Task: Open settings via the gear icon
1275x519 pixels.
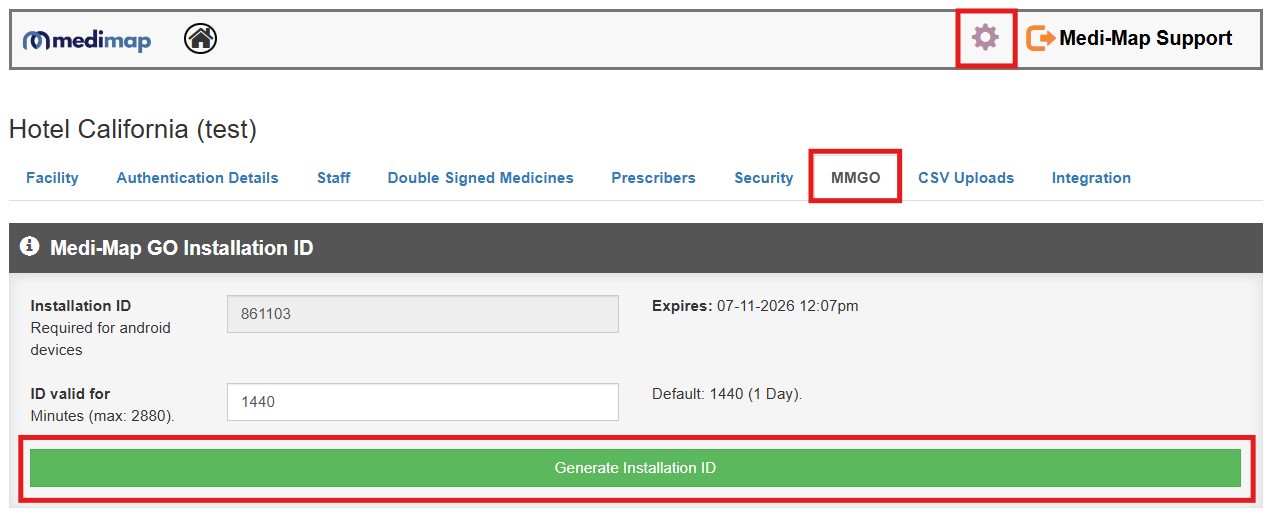Action: click(x=985, y=39)
